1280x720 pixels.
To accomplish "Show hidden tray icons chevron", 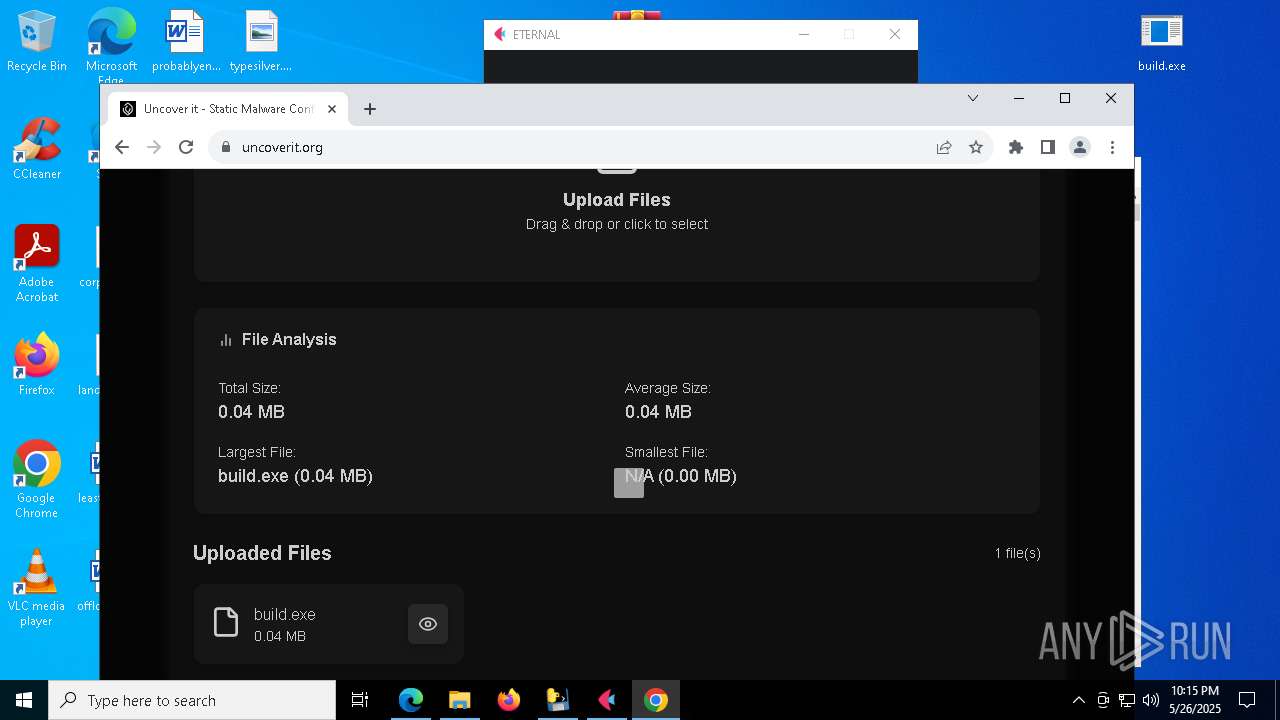I will coord(1078,700).
